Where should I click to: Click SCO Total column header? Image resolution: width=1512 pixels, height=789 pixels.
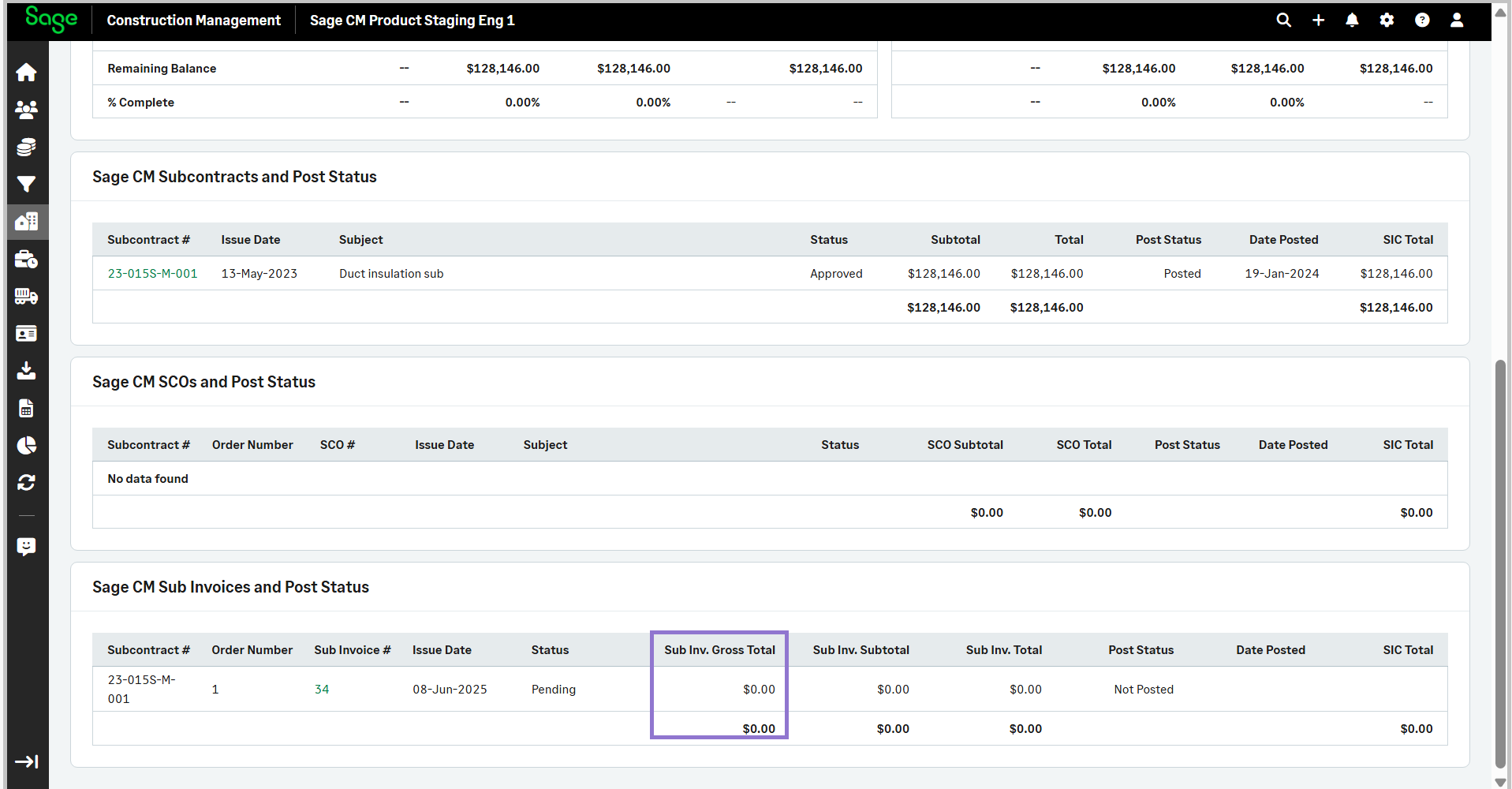[1084, 445]
